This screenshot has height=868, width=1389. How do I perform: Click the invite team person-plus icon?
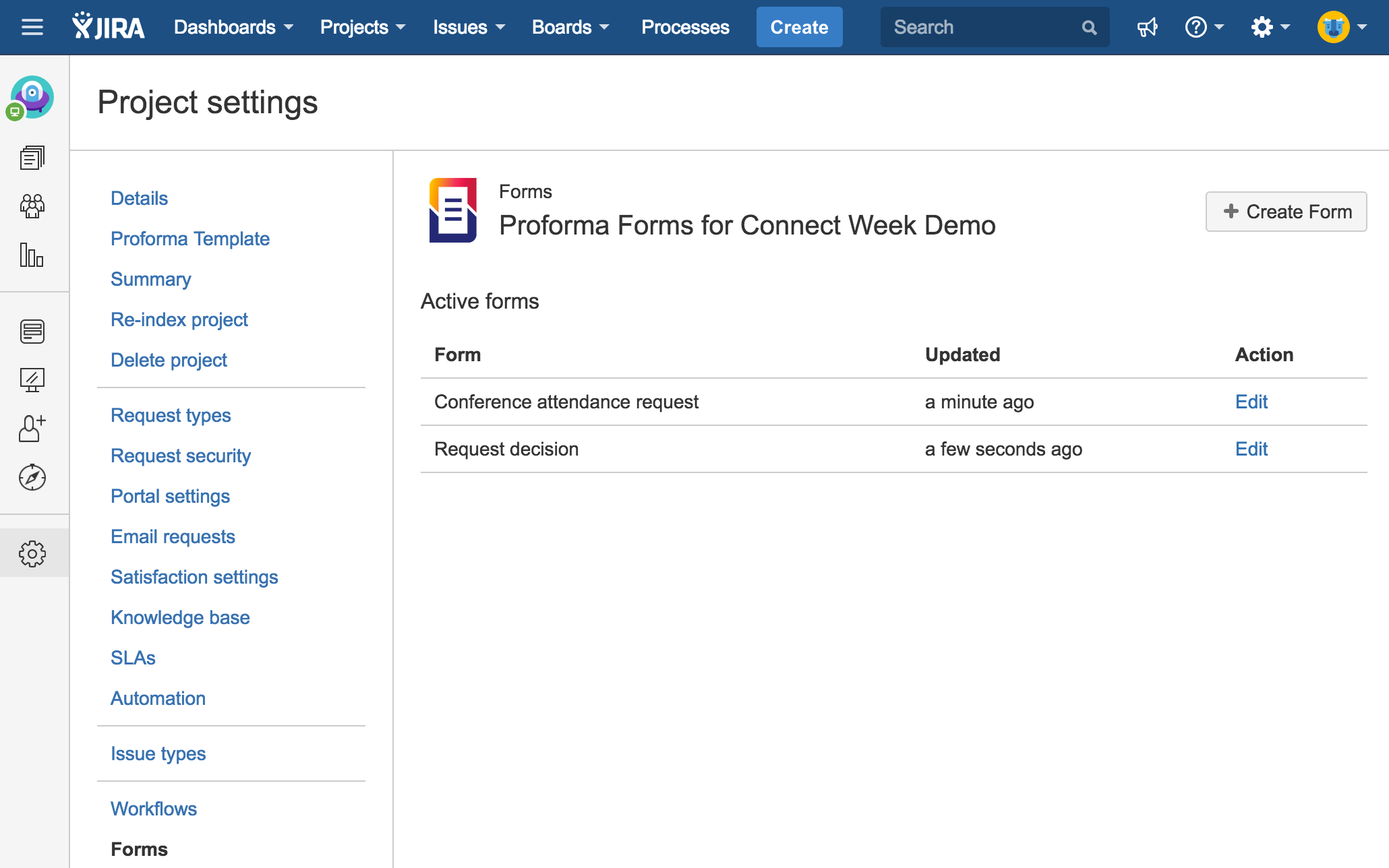32,428
